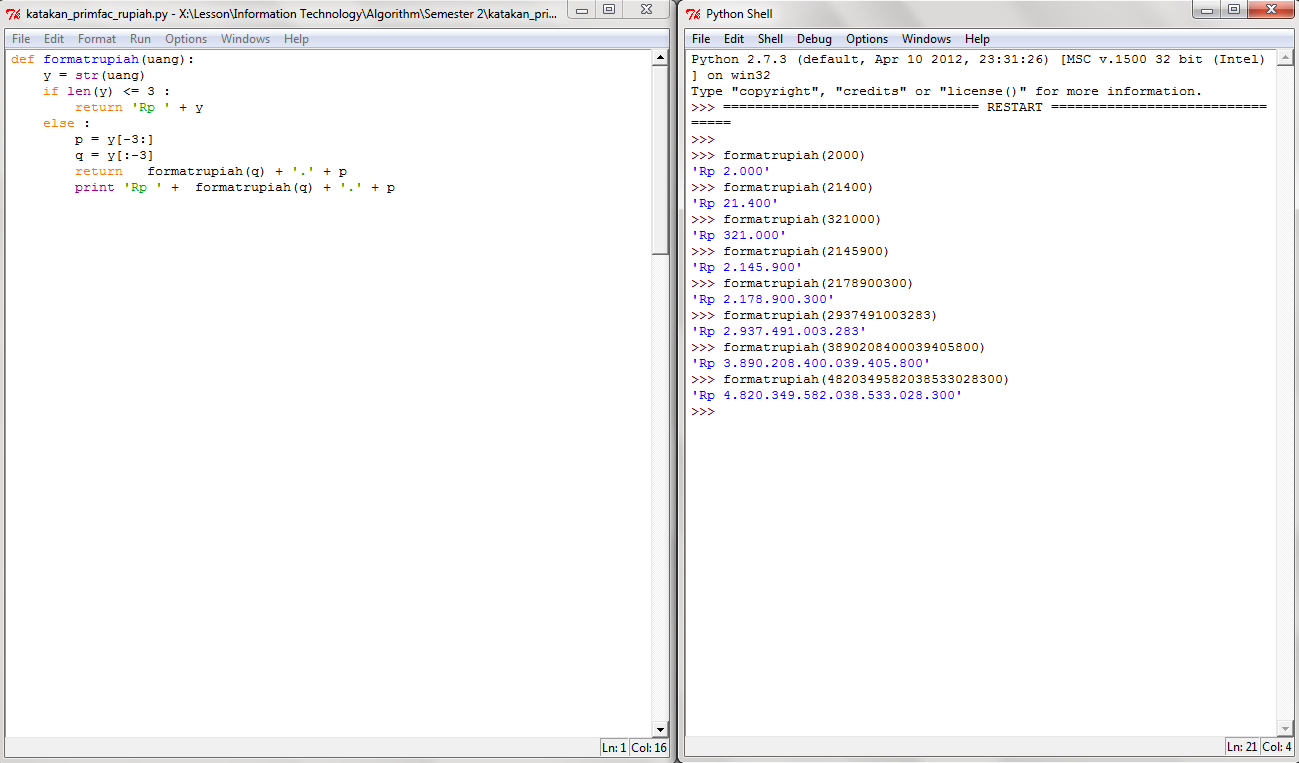Open the Options menu in the Python Shell
This screenshot has height=763, width=1299.
pyautogui.click(x=867, y=39)
